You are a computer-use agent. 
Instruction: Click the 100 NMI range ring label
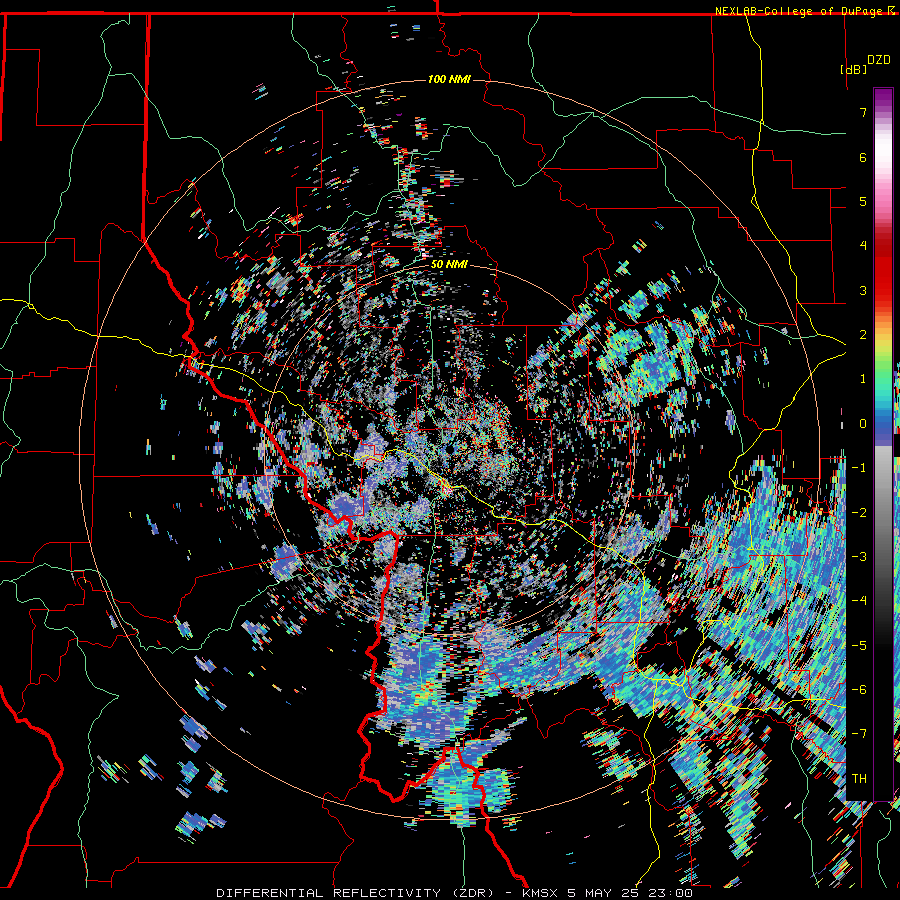point(449,79)
